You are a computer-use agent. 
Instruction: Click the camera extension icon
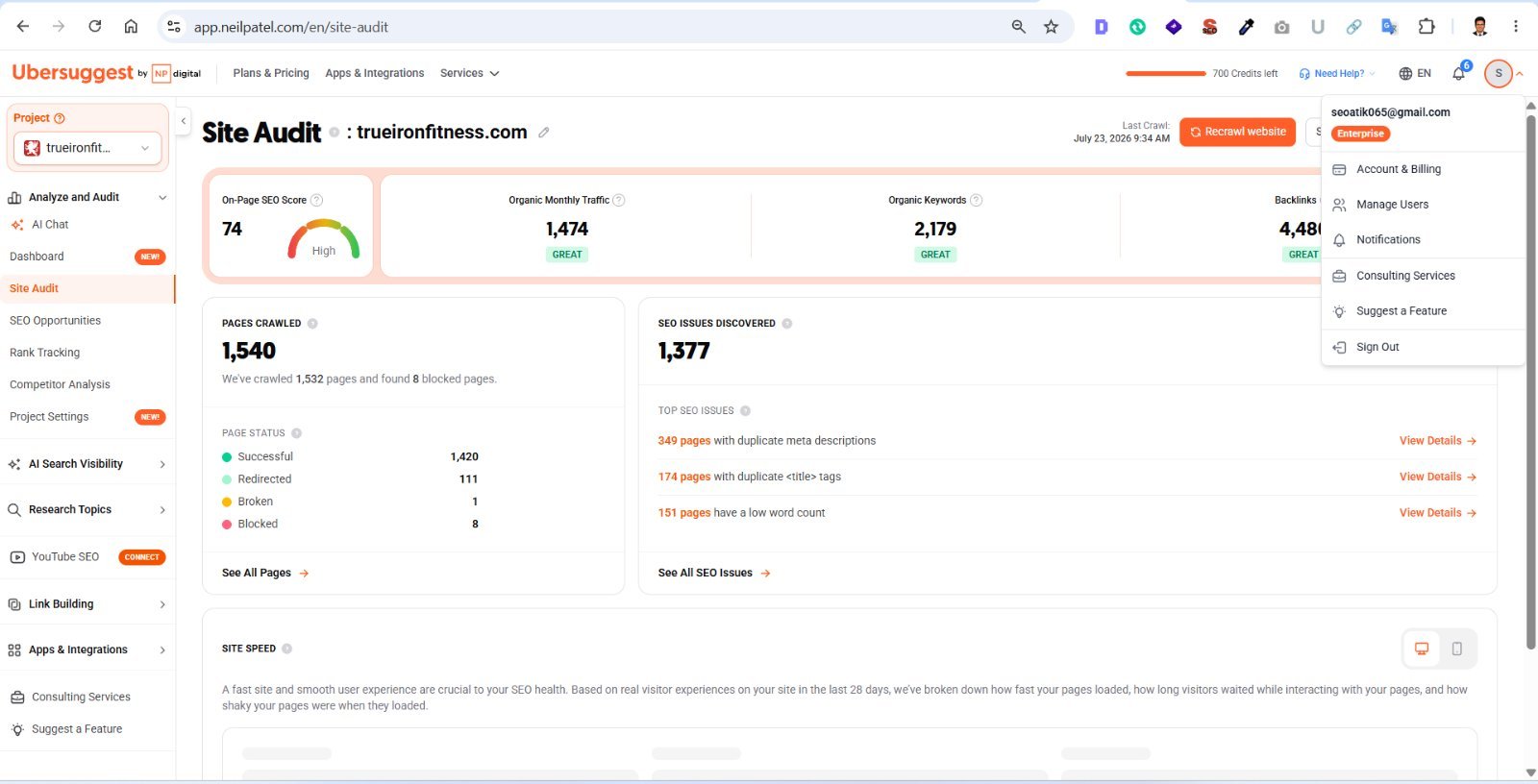pos(1281,27)
